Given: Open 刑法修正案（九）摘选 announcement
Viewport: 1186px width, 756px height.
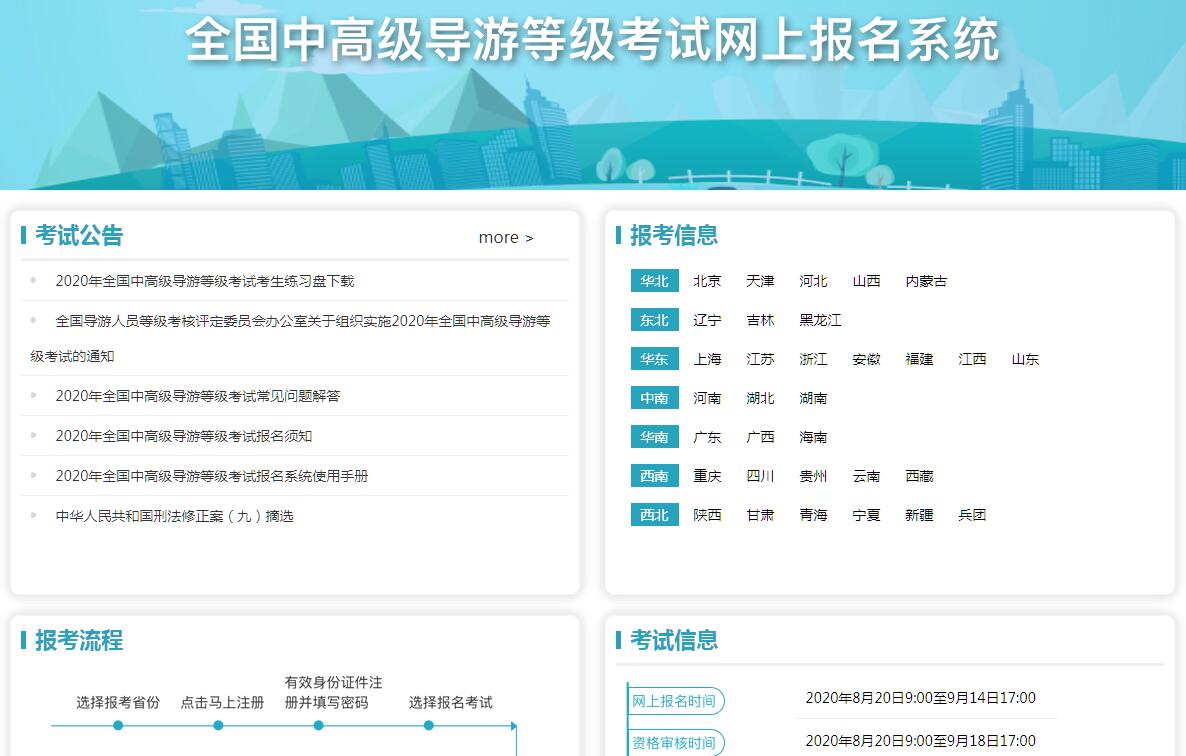Looking at the screenshot, I should click(175, 516).
